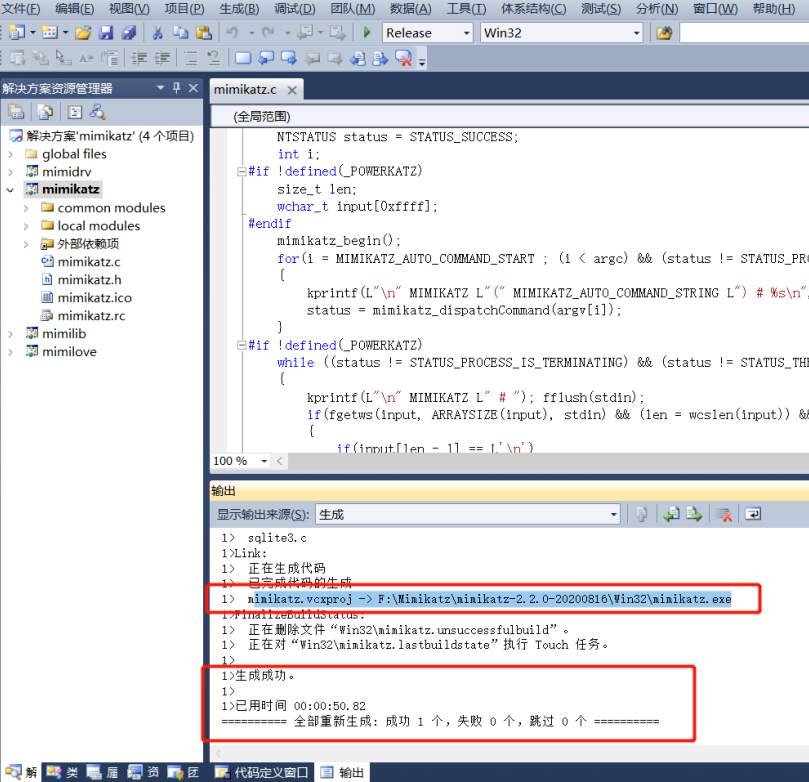Open the 分析(N) analyze menu
Viewport: 809px width, 782px height.
coord(657,9)
